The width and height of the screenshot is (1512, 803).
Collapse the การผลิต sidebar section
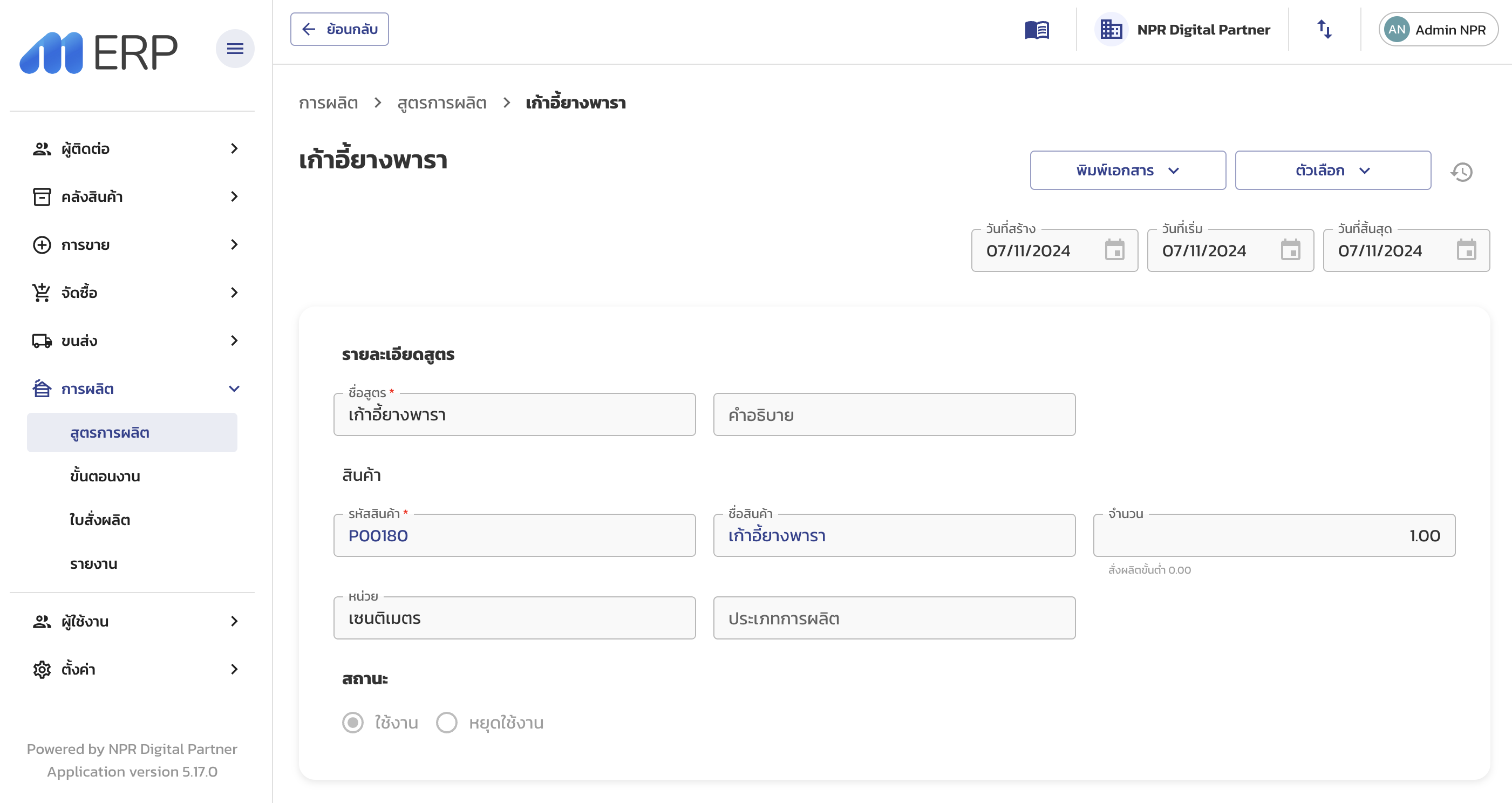pyautogui.click(x=234, y=389)
